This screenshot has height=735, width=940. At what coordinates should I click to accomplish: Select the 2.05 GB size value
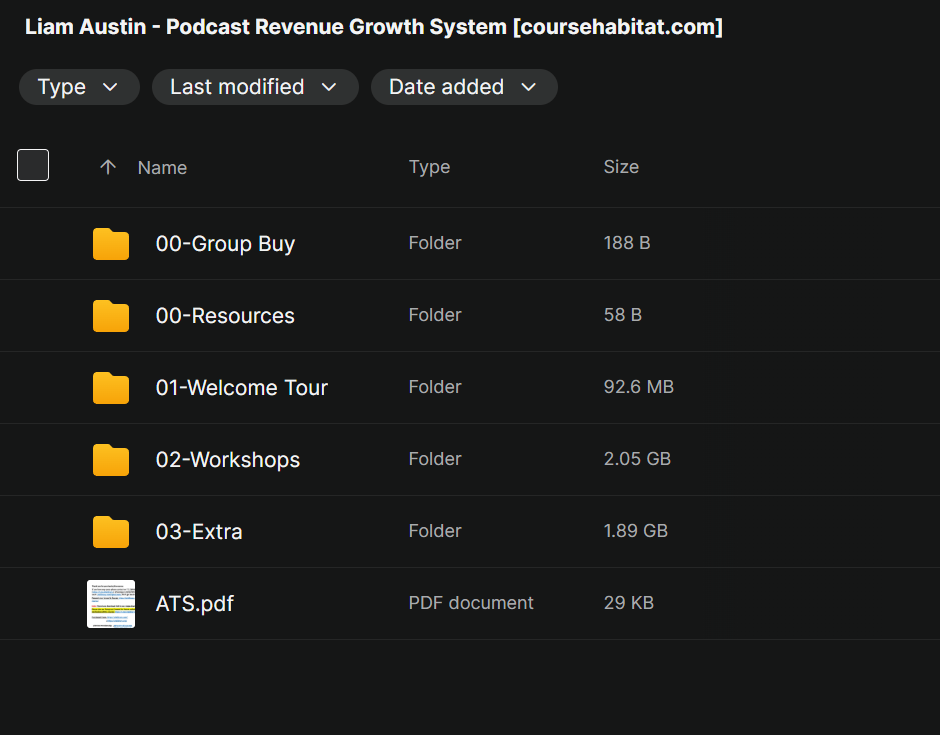pos(637,459)
